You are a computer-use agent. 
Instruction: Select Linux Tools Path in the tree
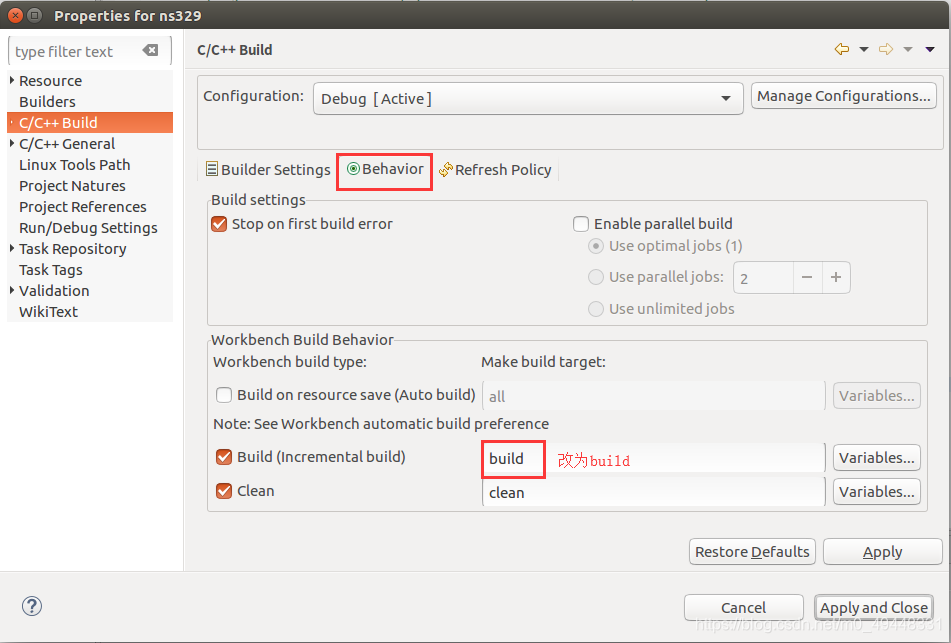click(x=75, y=164)
